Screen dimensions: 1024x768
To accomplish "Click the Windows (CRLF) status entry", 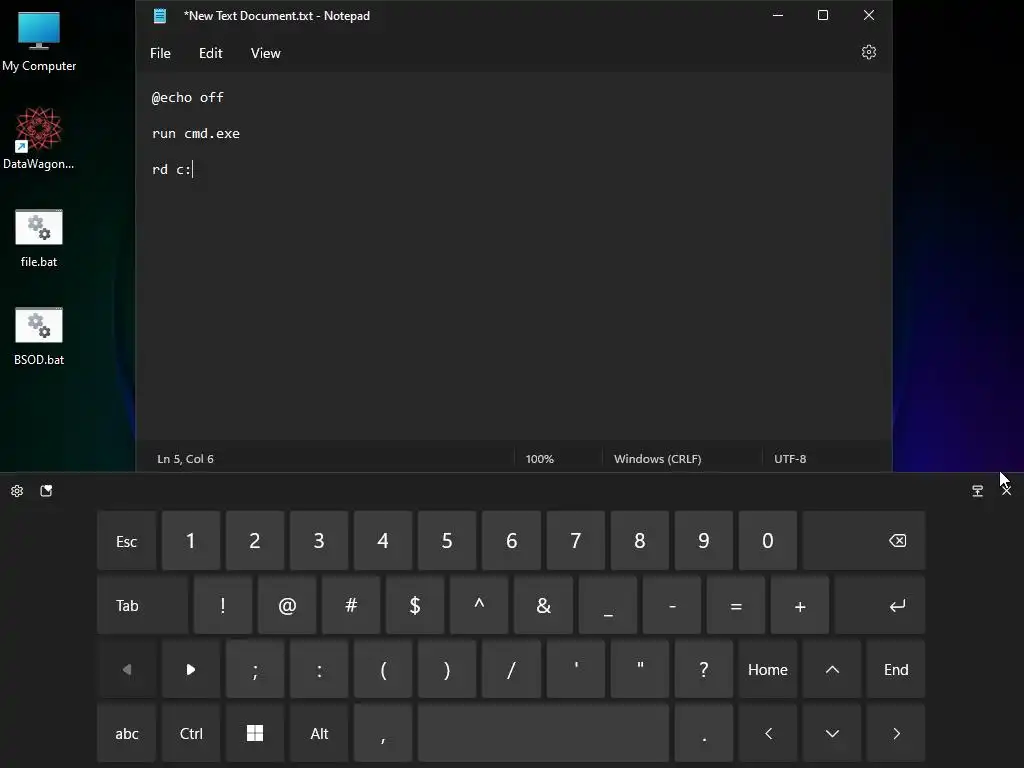I will 657,459.
